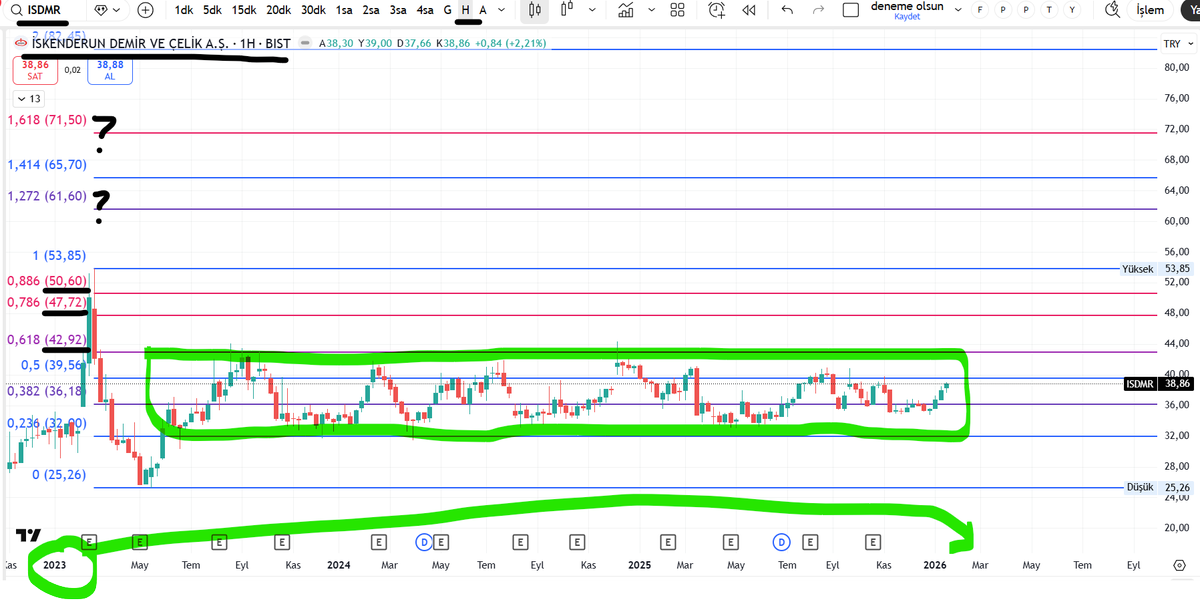Click the T circle button
Viewport: 1200px width, 600px height.
pyautogui.click(x=1049, y=10)
